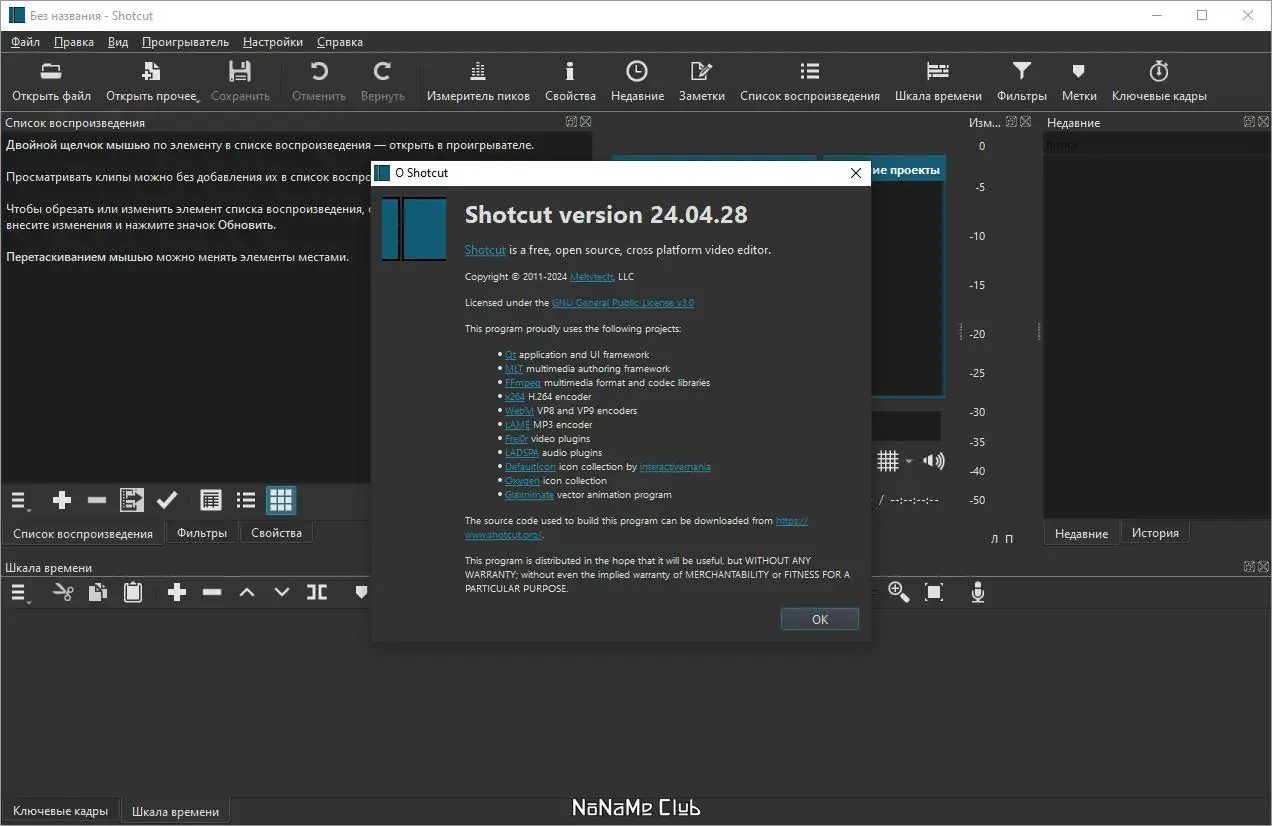Click the timeline copy icon
The height and width of the screenshot is (826, 1272).
point(97,592)
